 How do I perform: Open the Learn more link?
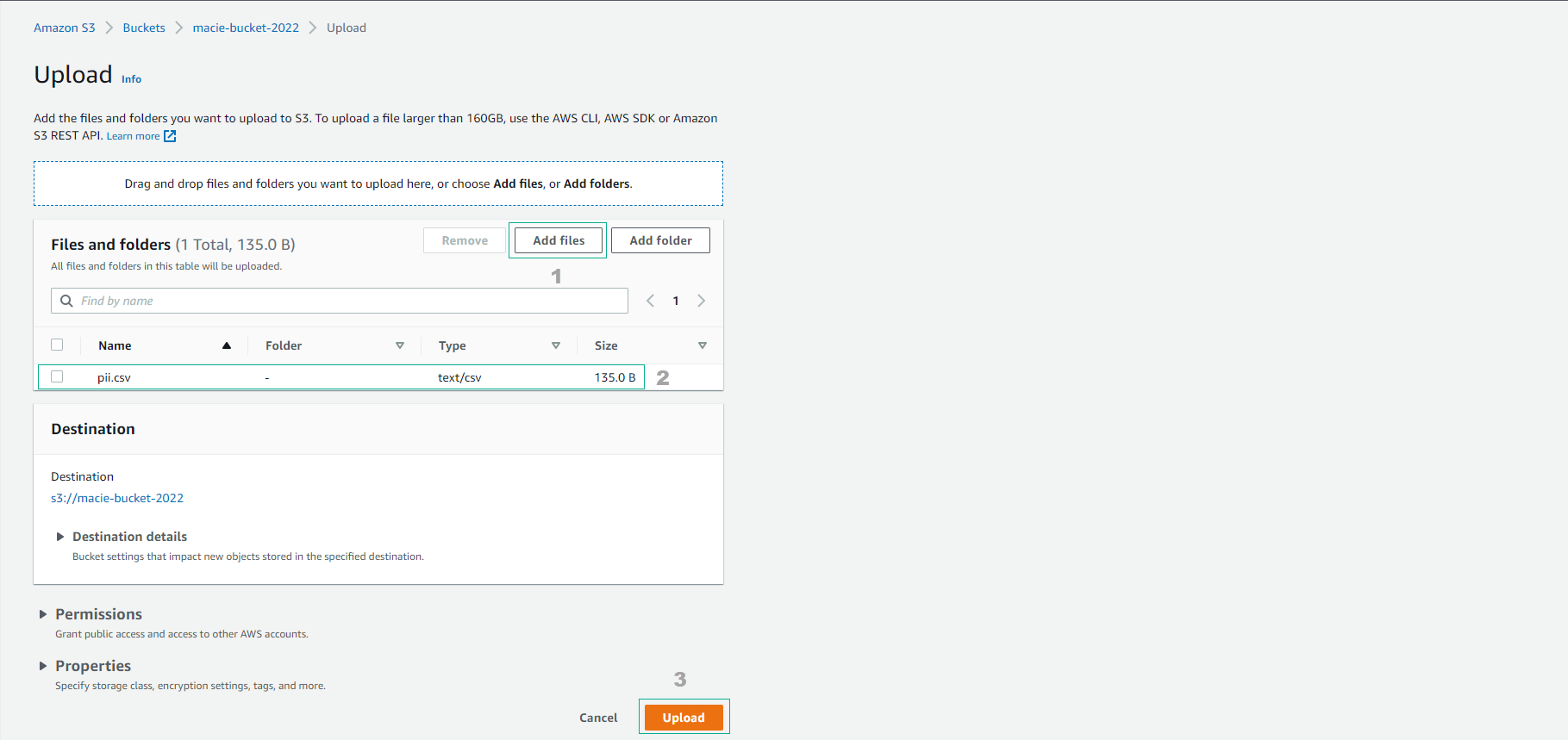[133, 136]
